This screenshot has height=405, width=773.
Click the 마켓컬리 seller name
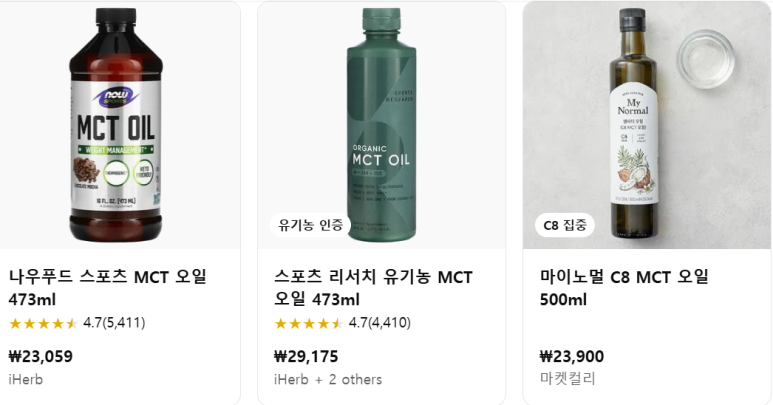click(x=567, y=378)
